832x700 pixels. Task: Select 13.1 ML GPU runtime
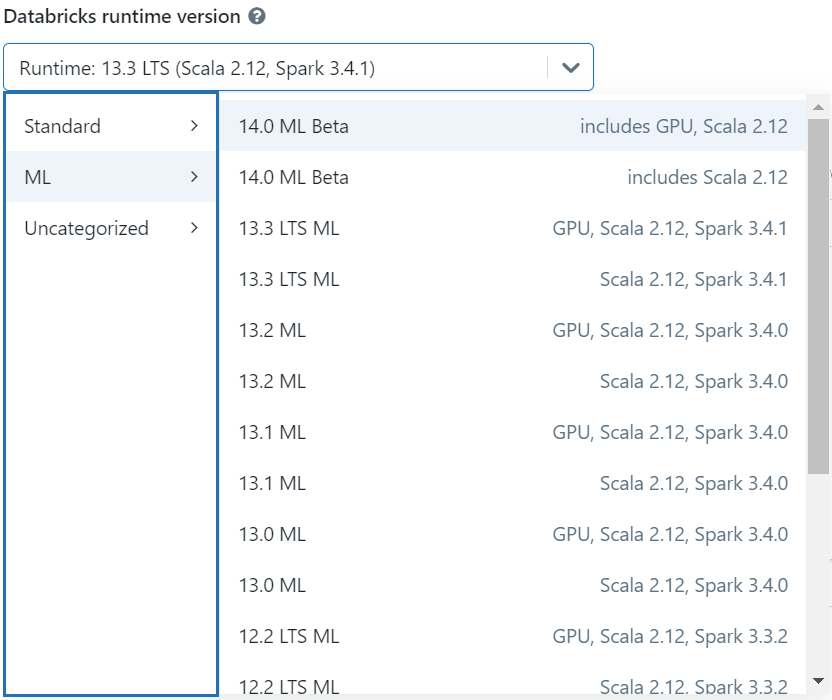[513, 431]
